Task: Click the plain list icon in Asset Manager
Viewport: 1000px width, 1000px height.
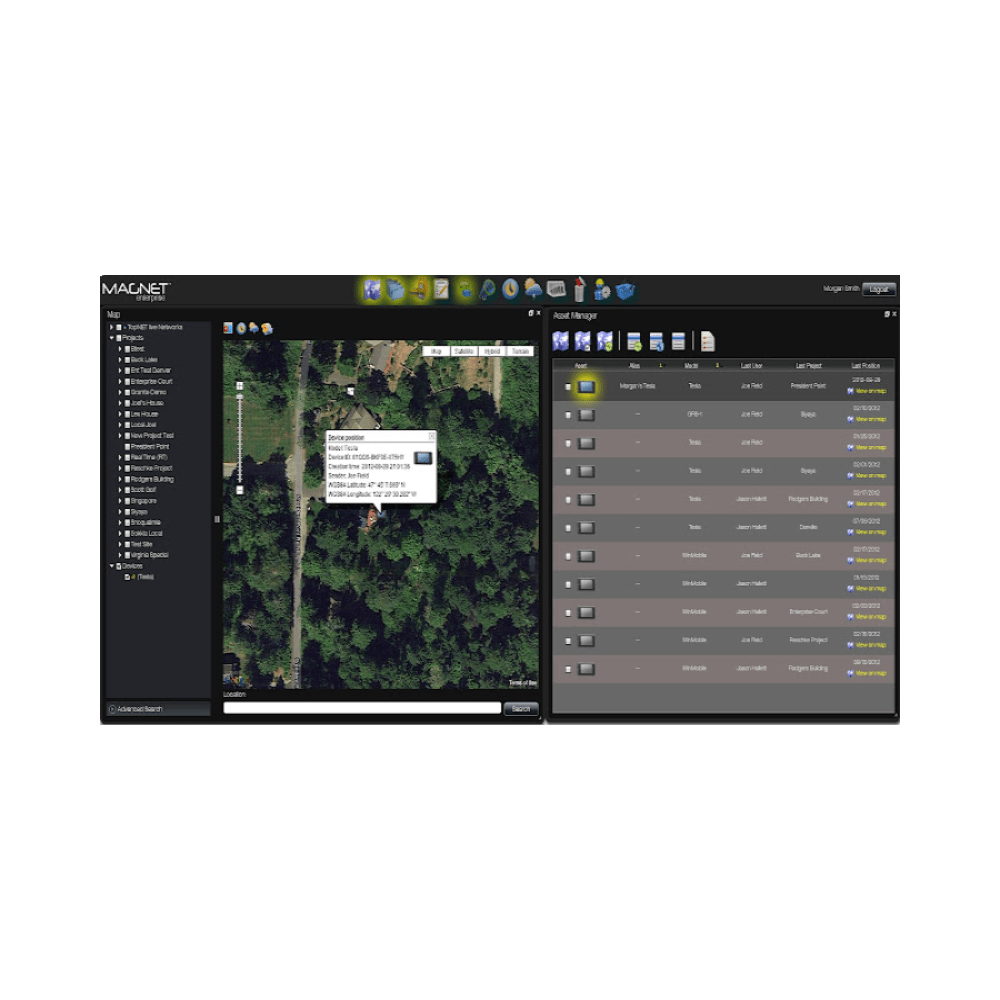Action: tap(679, 341)
